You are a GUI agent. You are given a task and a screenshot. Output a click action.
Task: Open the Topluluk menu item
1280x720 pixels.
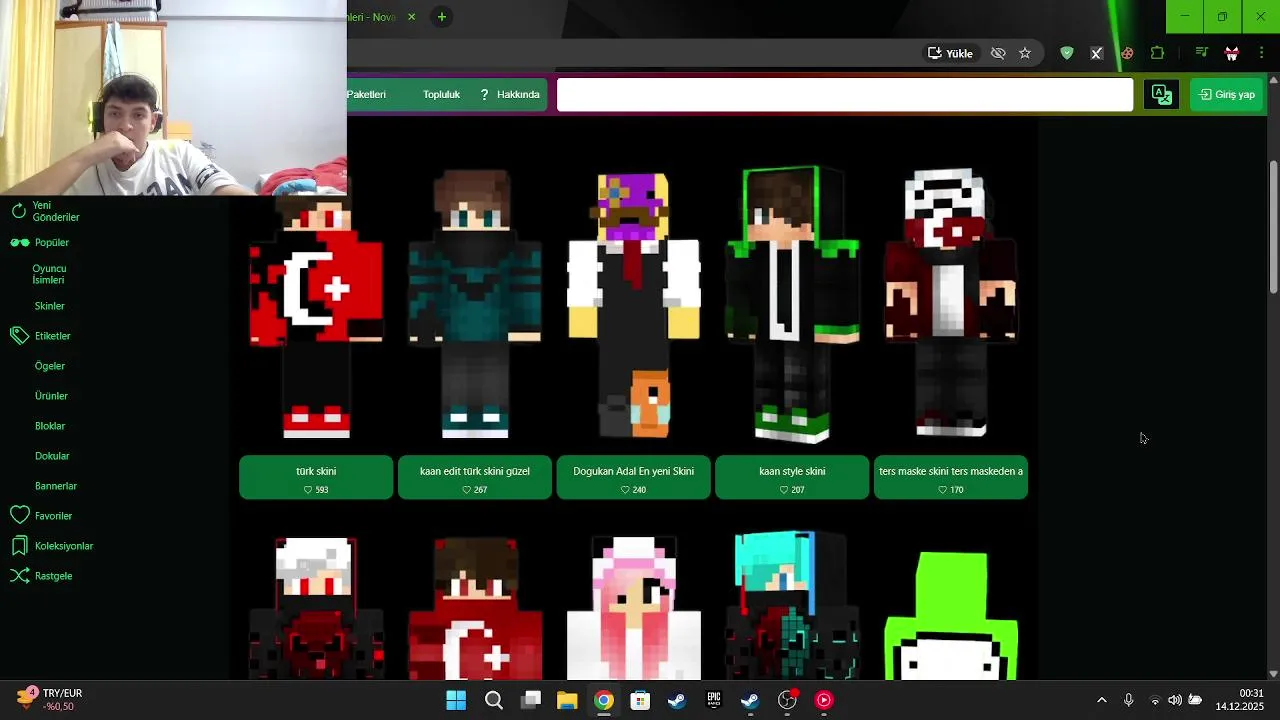pyautogui.click(x=441, y=94)
